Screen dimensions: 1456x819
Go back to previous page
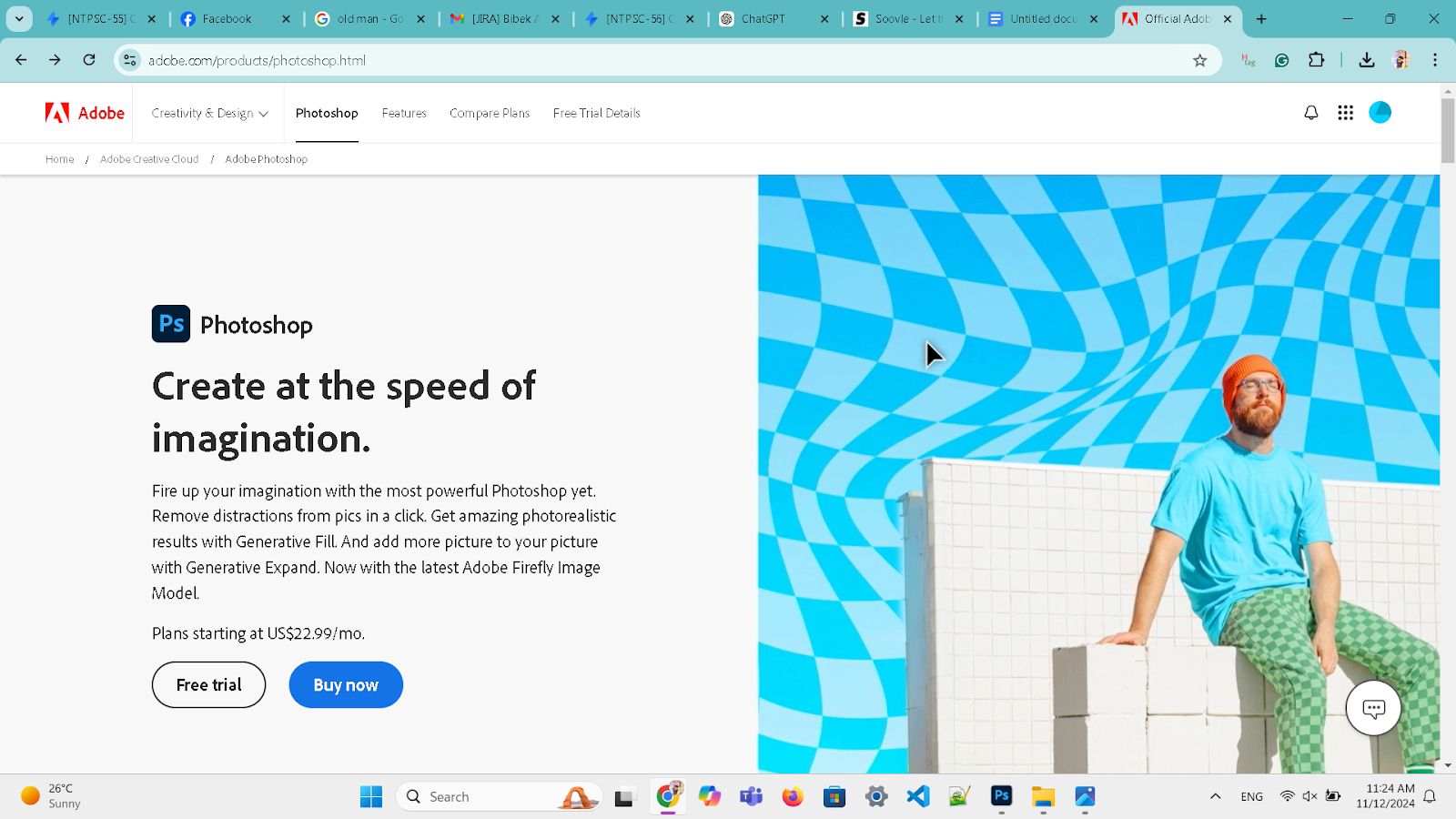click(x=21, y=60)
